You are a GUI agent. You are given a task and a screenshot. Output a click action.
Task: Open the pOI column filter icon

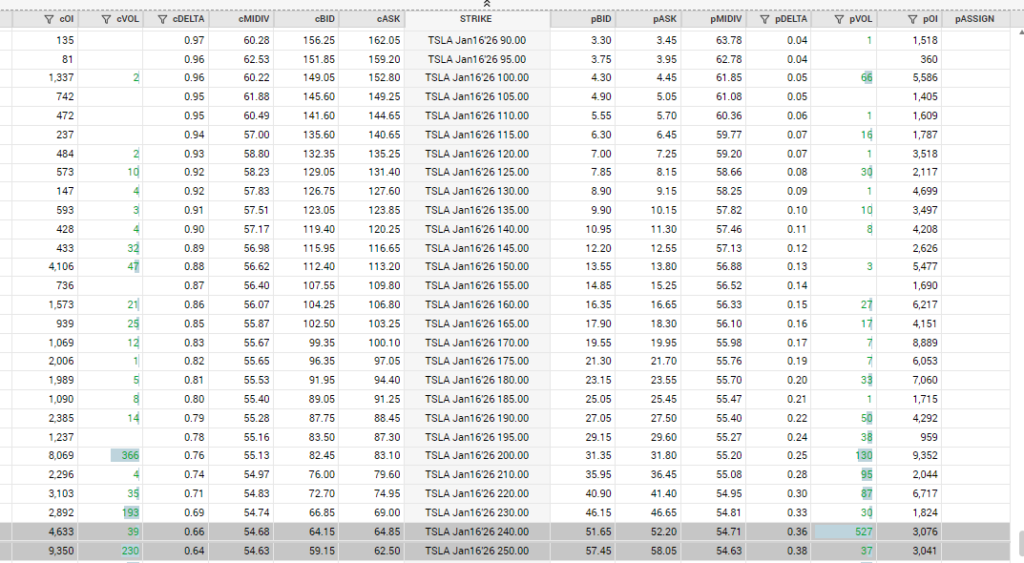pos(913,20)
